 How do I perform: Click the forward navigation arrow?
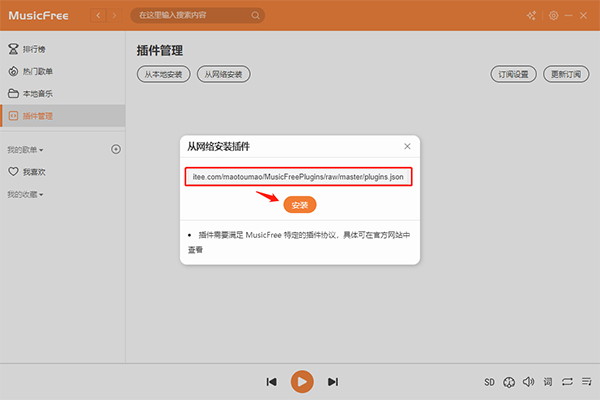point(114,15)
